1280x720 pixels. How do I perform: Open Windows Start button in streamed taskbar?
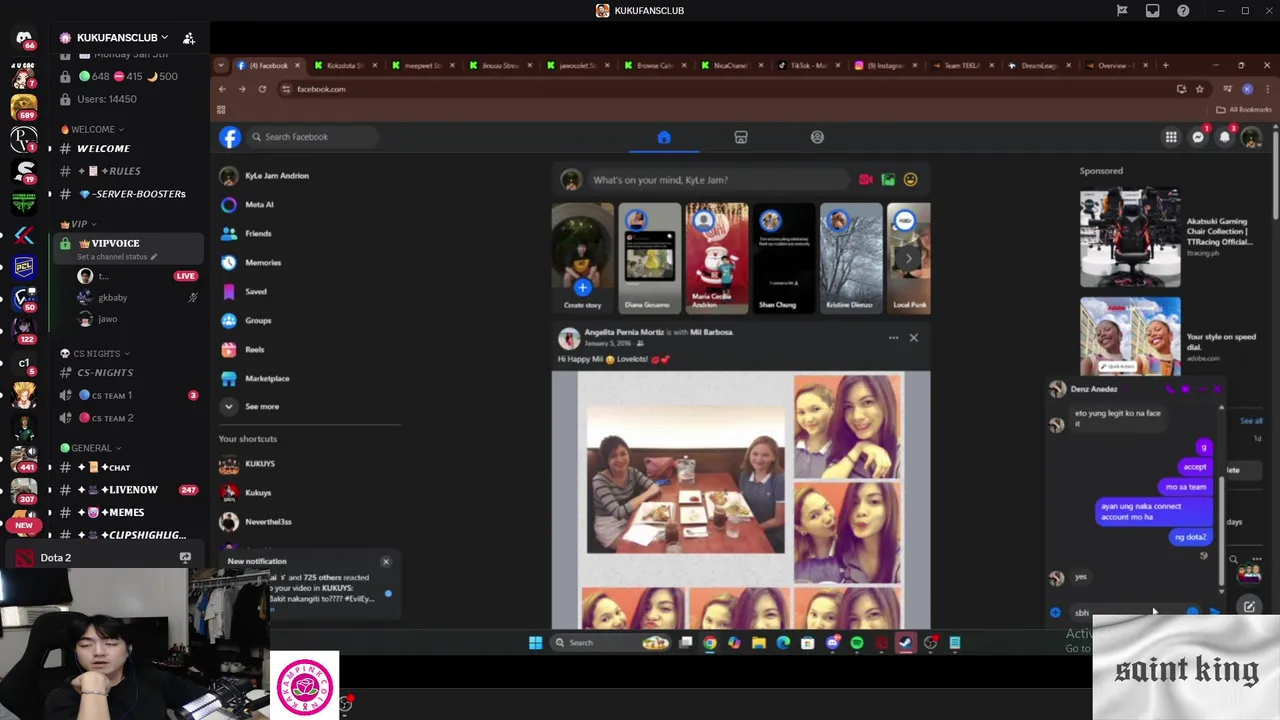coord(535,643)
